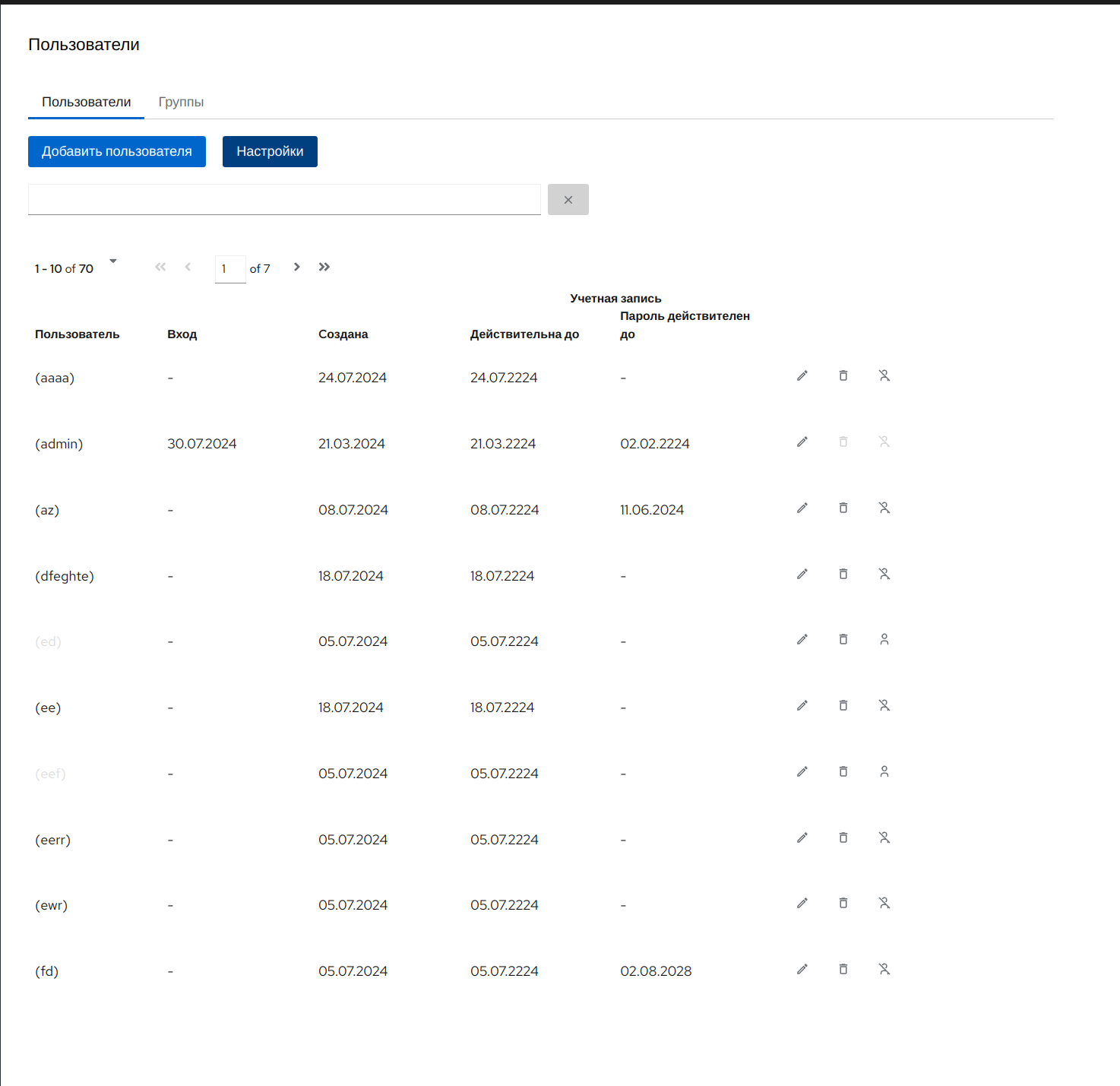
Task: Switch to the Группы tab
Action: point(181,102)
